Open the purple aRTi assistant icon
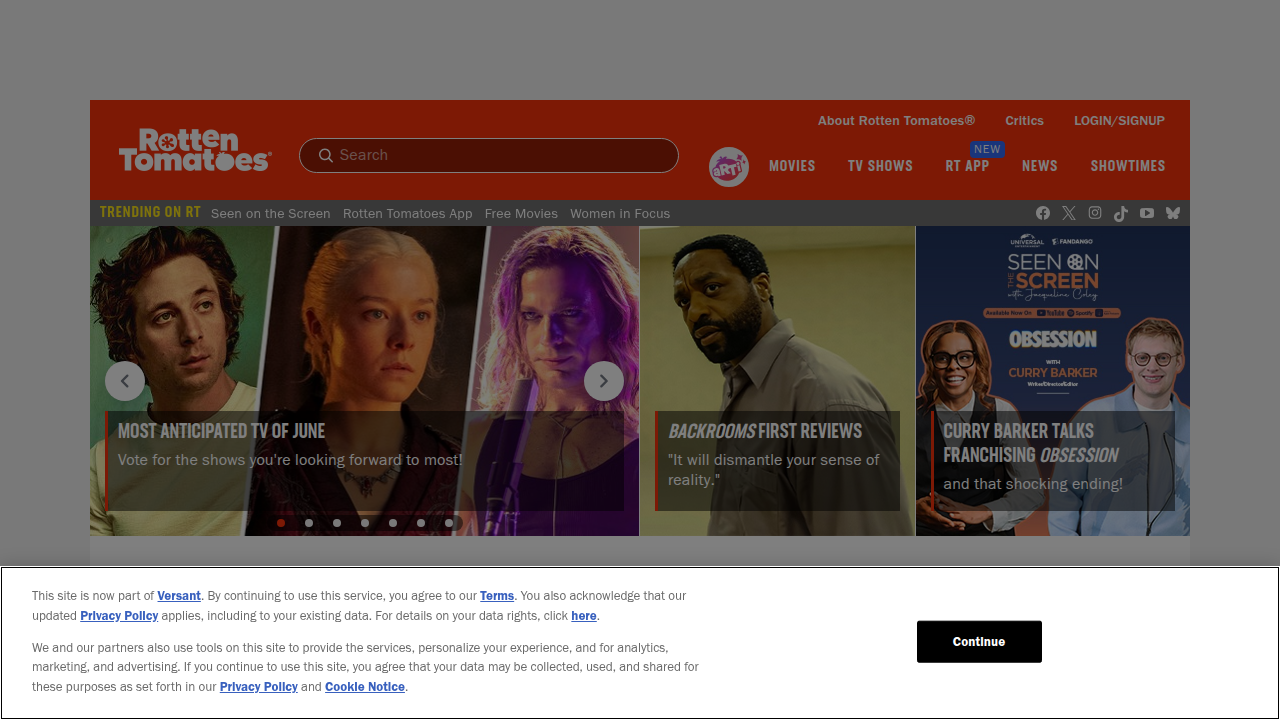The width and height of the screenshot is (1280, 720). pos(729,167)
